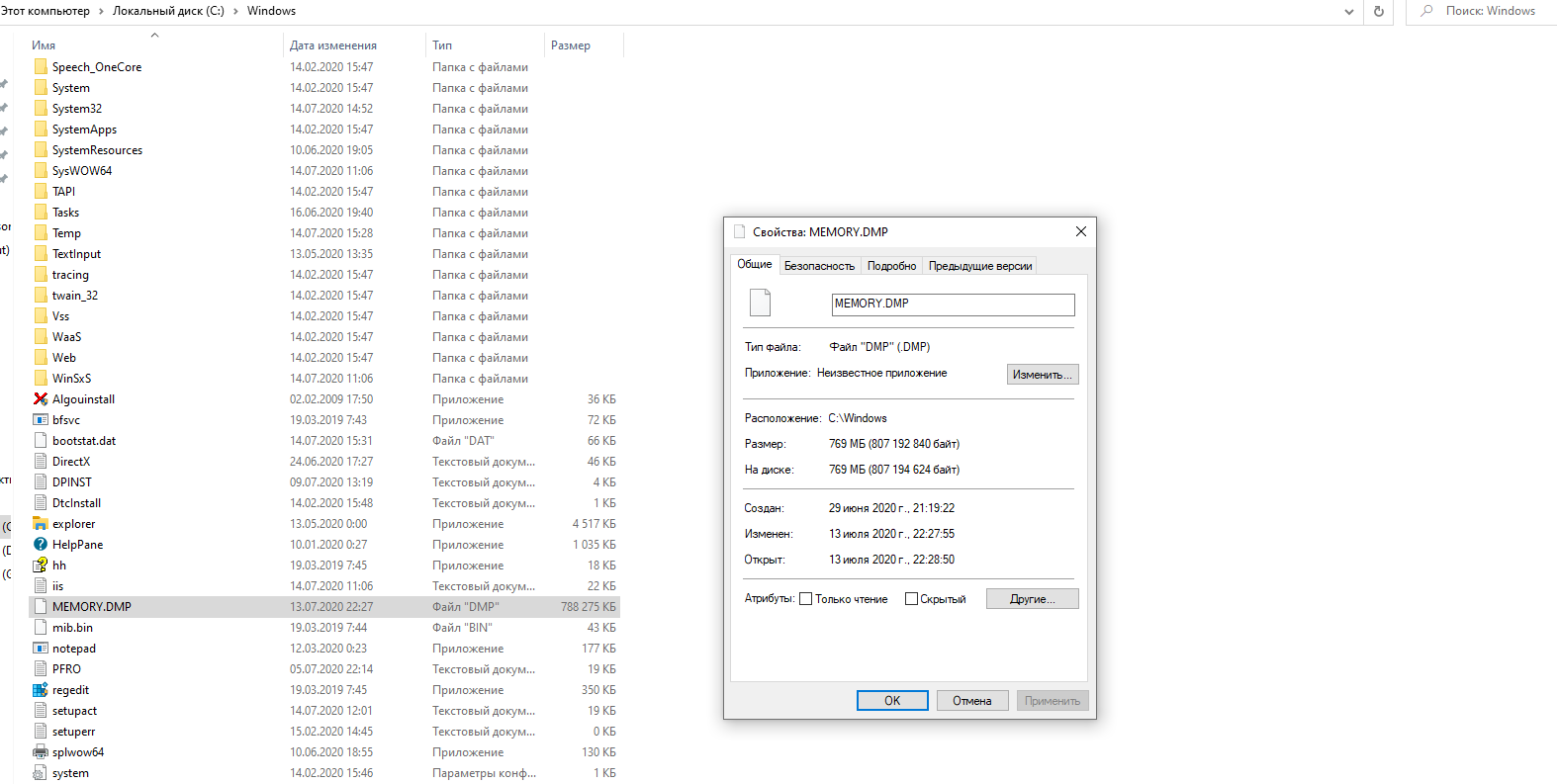Click the hh application icon
The height and width of the screenshot is (784, 1557).
(41, 566)
